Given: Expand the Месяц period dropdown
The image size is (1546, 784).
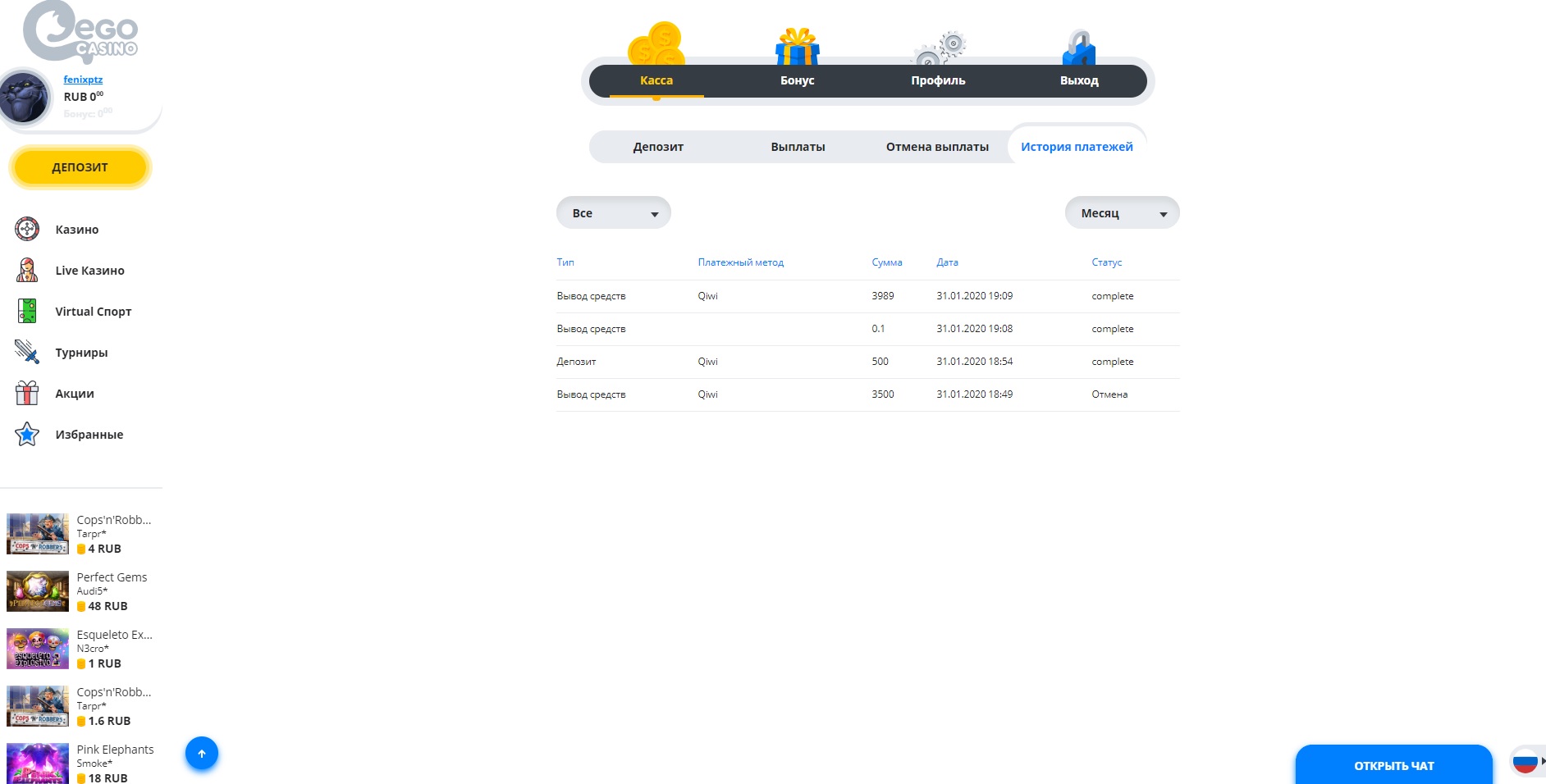Looking at the screenshot, I should pos(1122,213).
